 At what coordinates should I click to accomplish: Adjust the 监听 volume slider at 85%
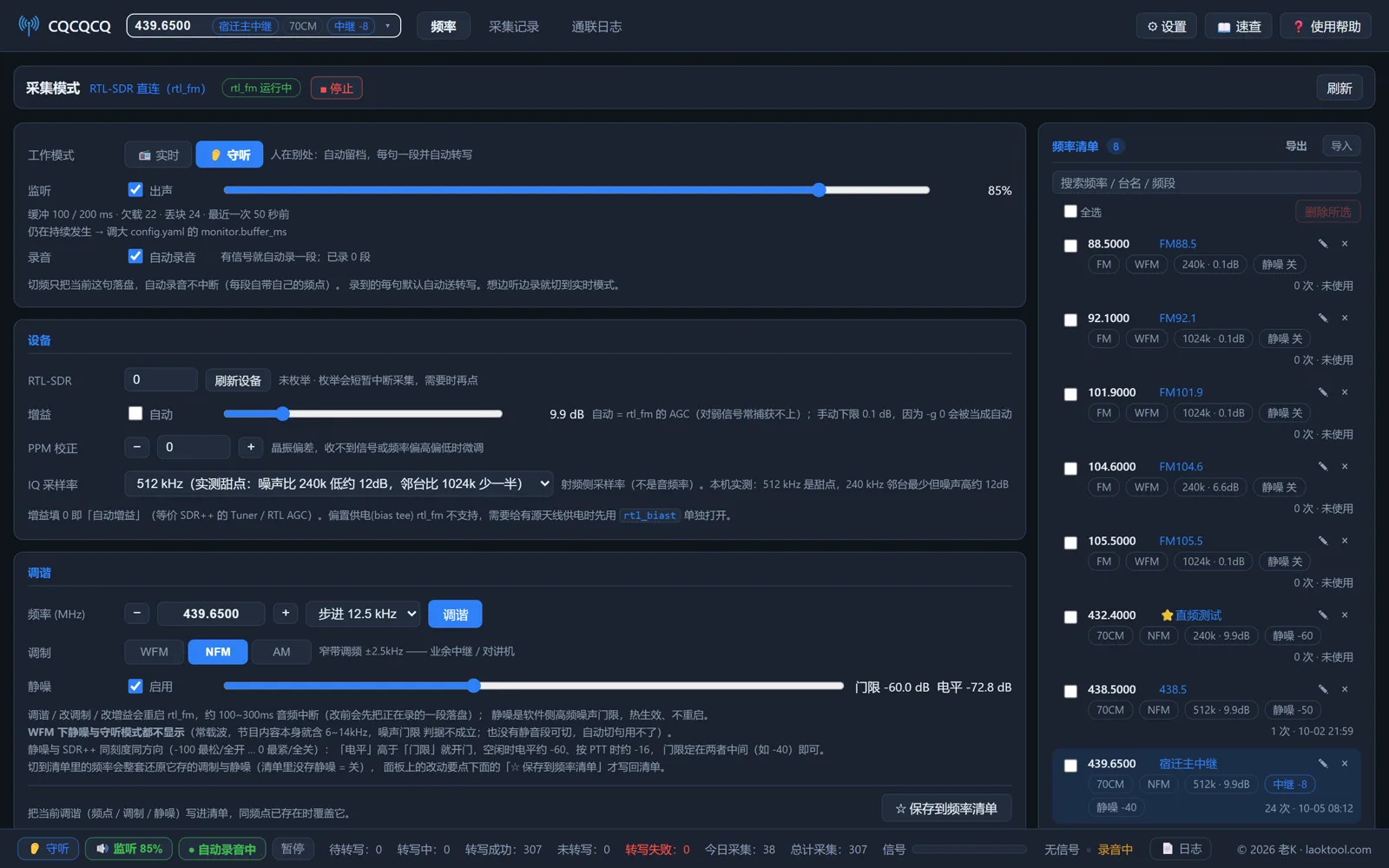tap(576, 190)
